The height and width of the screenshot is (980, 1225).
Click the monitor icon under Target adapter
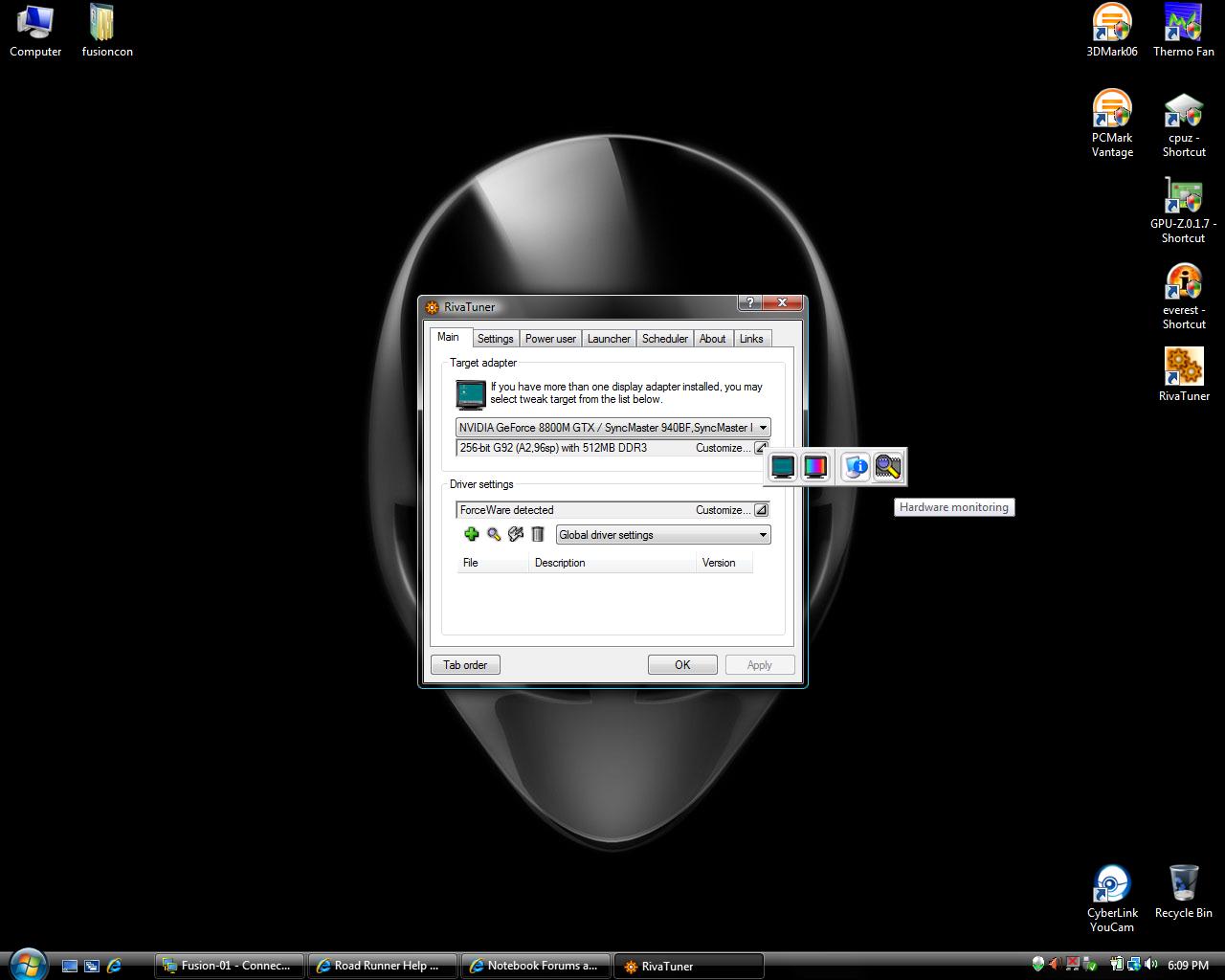[471, 394]
